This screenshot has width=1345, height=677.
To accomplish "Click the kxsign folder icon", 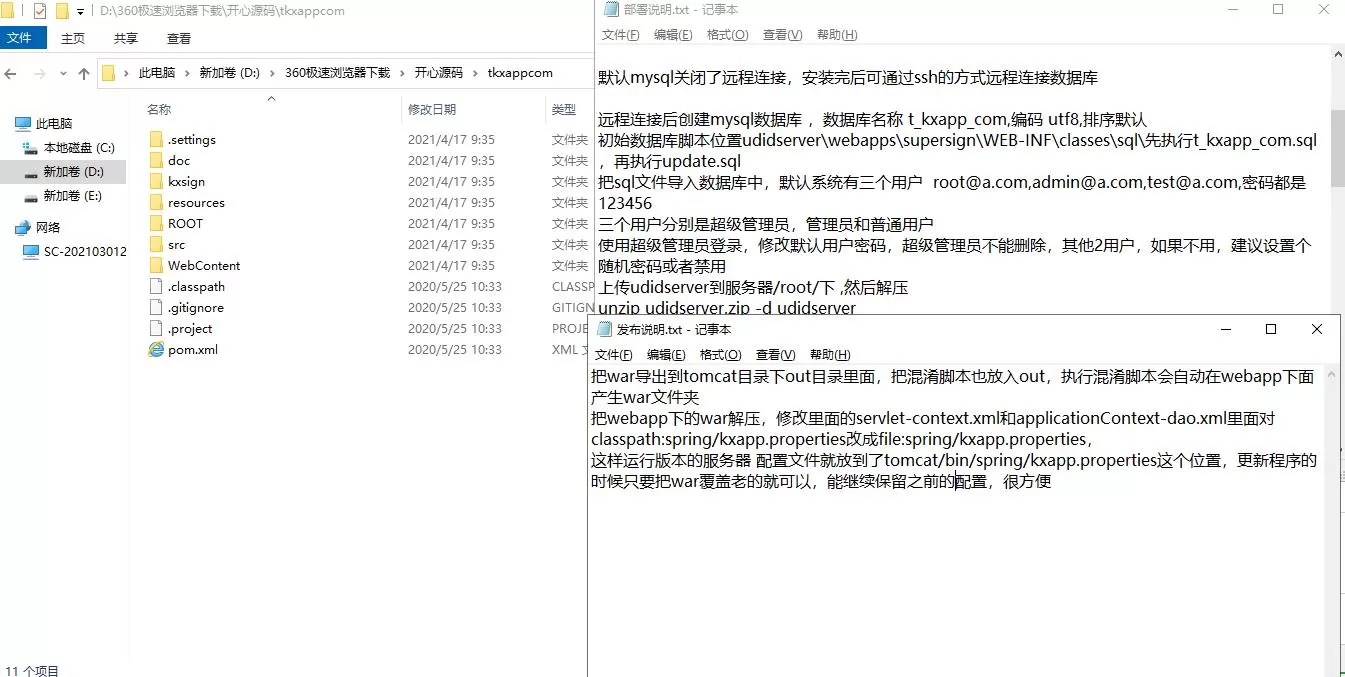I will 155,181.
